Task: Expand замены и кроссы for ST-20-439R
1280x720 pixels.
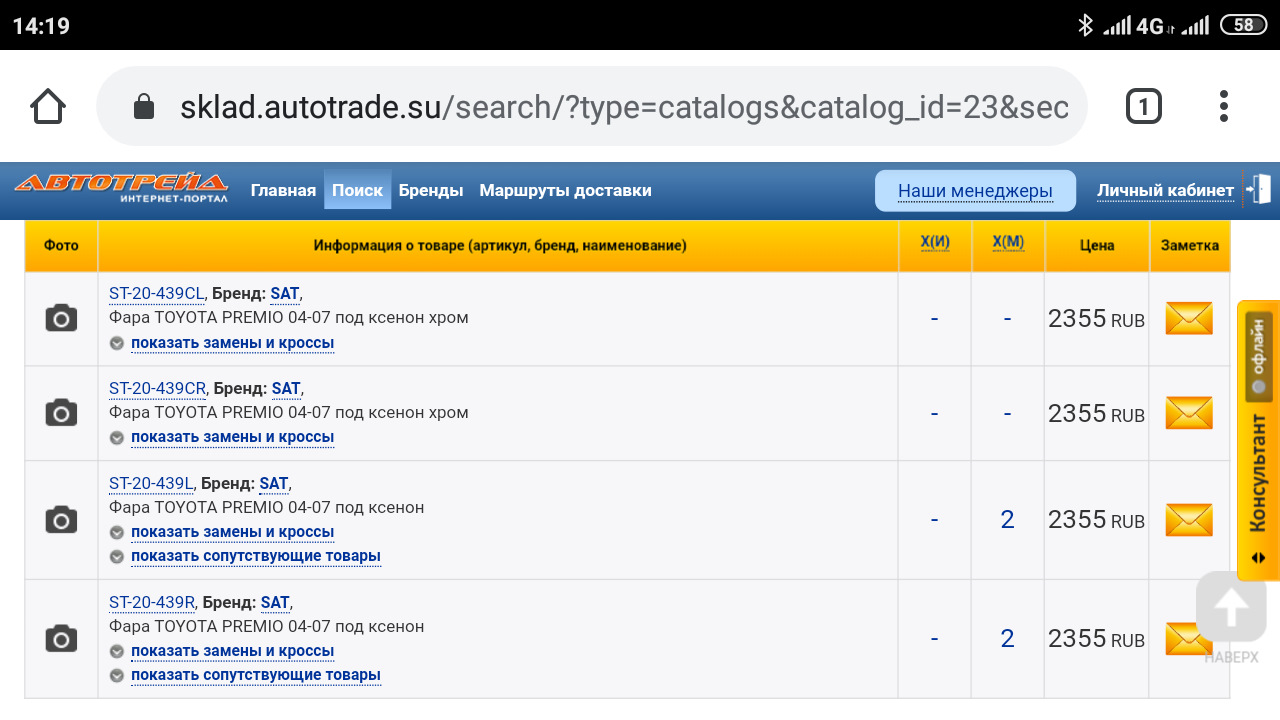Action: coord(232,651)
